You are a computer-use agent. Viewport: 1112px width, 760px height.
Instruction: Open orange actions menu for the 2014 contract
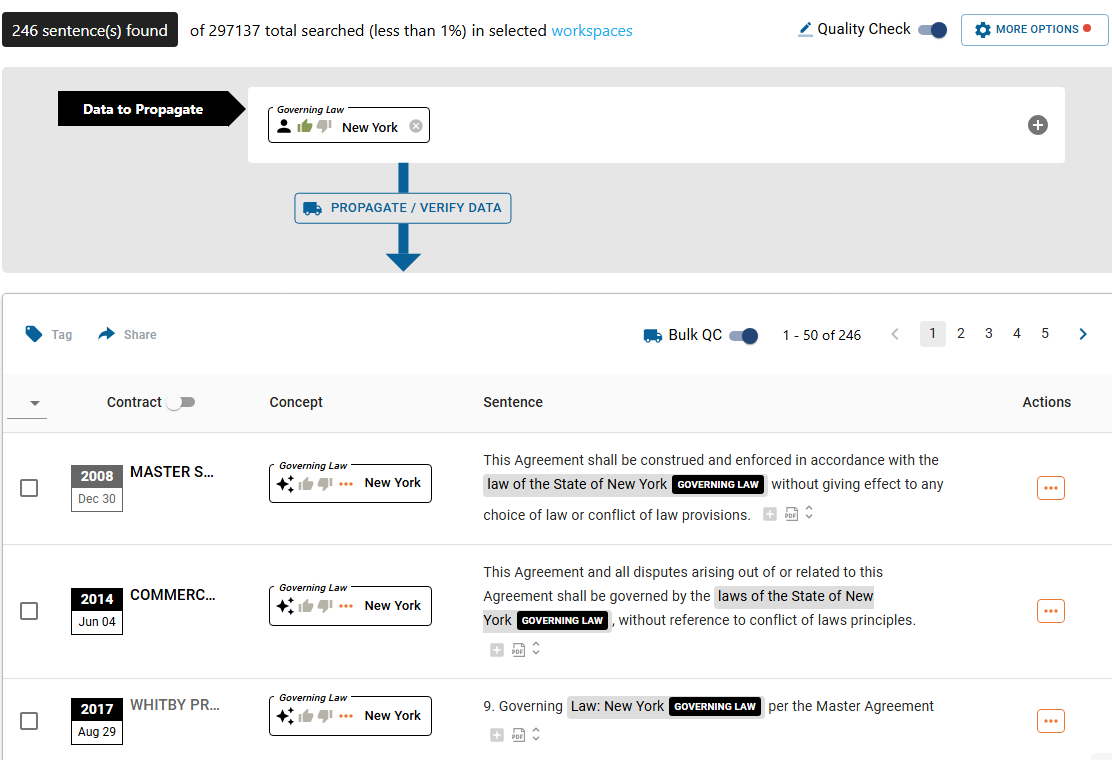point(1050,611)
